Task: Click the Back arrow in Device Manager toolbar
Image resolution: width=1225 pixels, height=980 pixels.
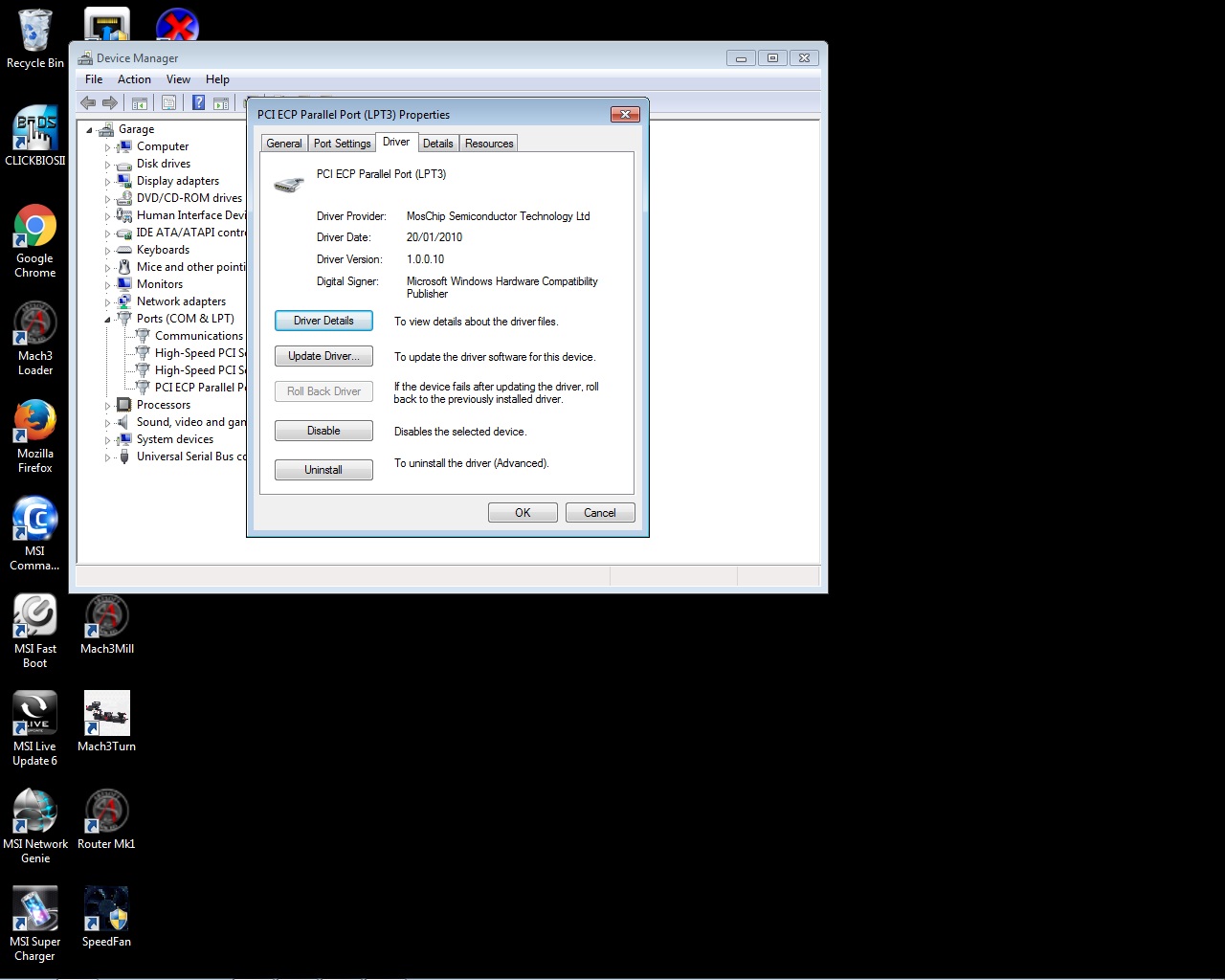Action: (x=88, y=103)
